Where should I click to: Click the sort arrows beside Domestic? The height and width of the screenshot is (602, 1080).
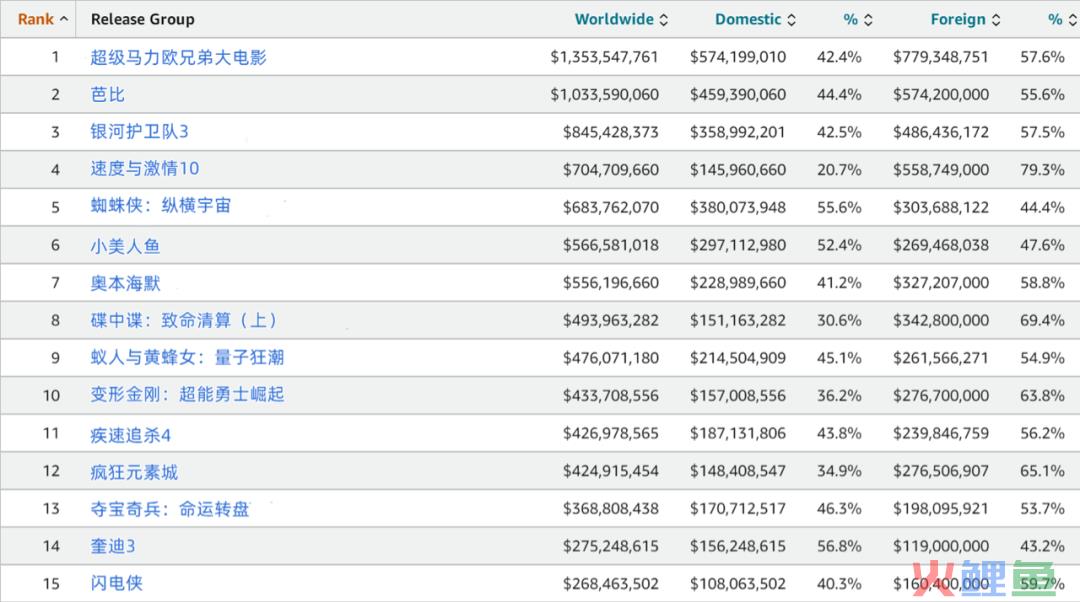[x=791, y=20]
